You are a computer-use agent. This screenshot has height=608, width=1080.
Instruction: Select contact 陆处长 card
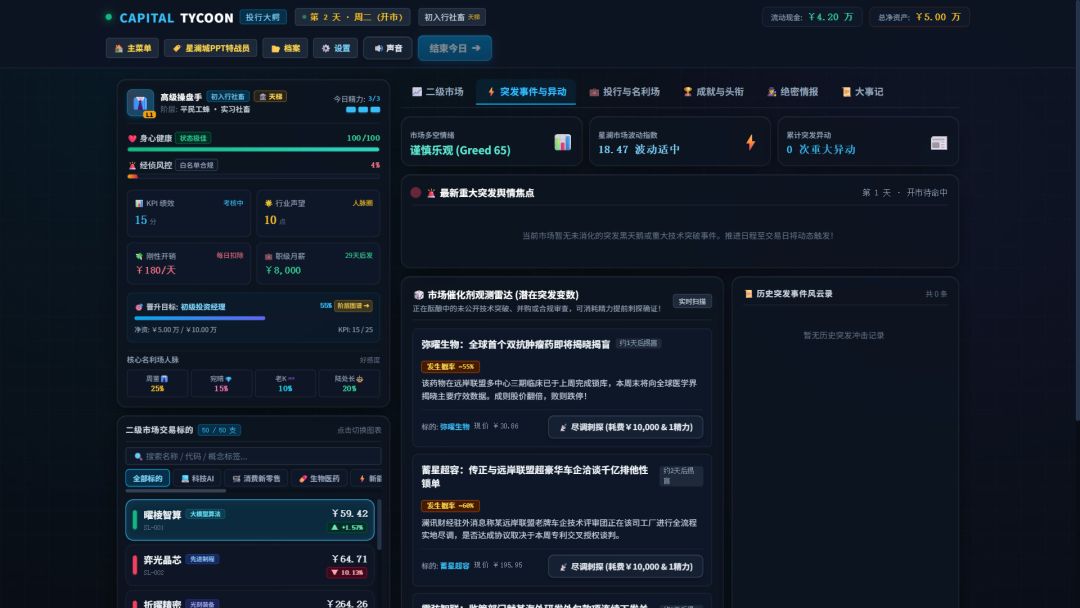[349, 384]
